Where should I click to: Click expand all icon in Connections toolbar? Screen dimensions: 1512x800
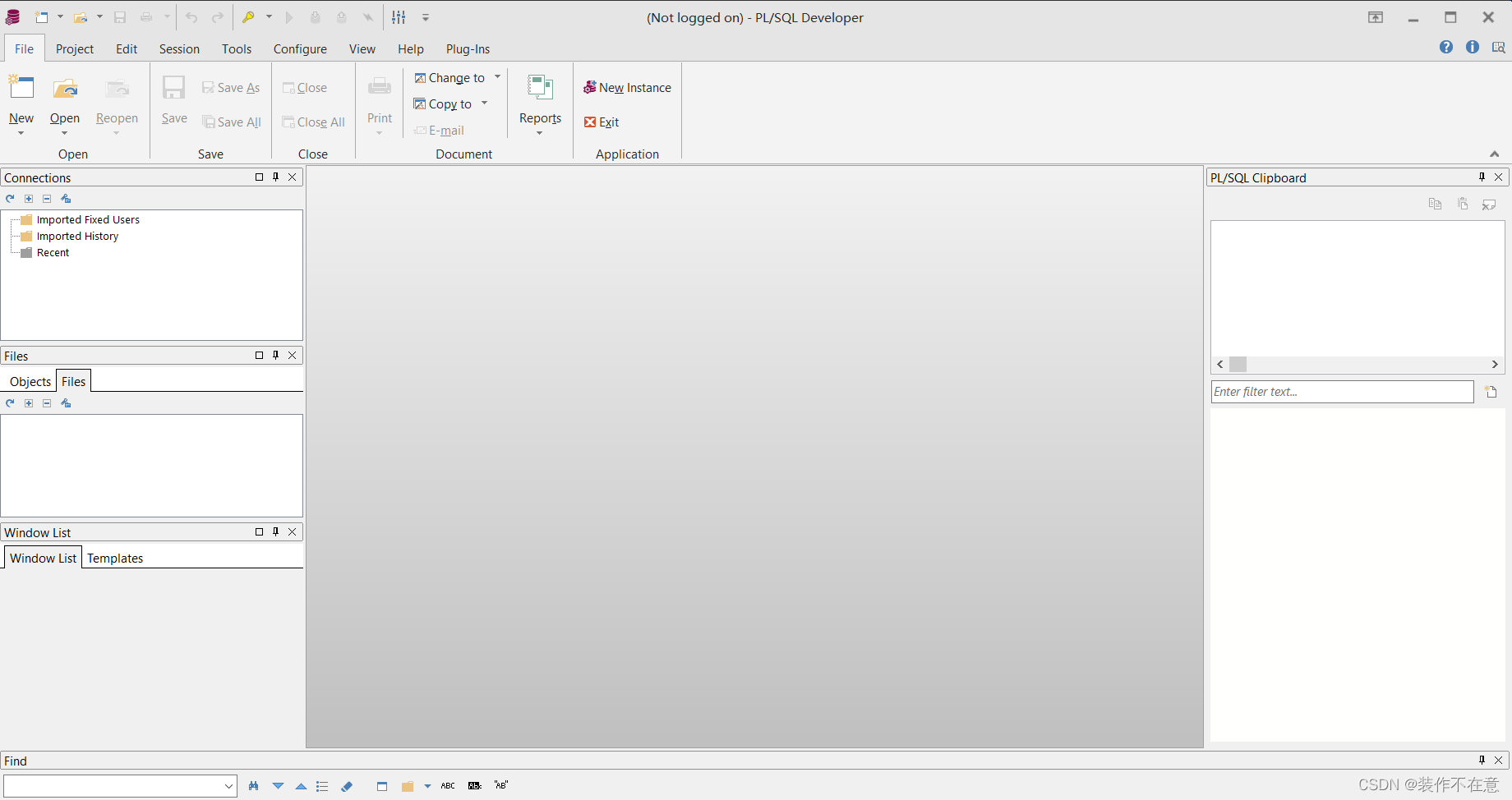(x=29, y=199)
